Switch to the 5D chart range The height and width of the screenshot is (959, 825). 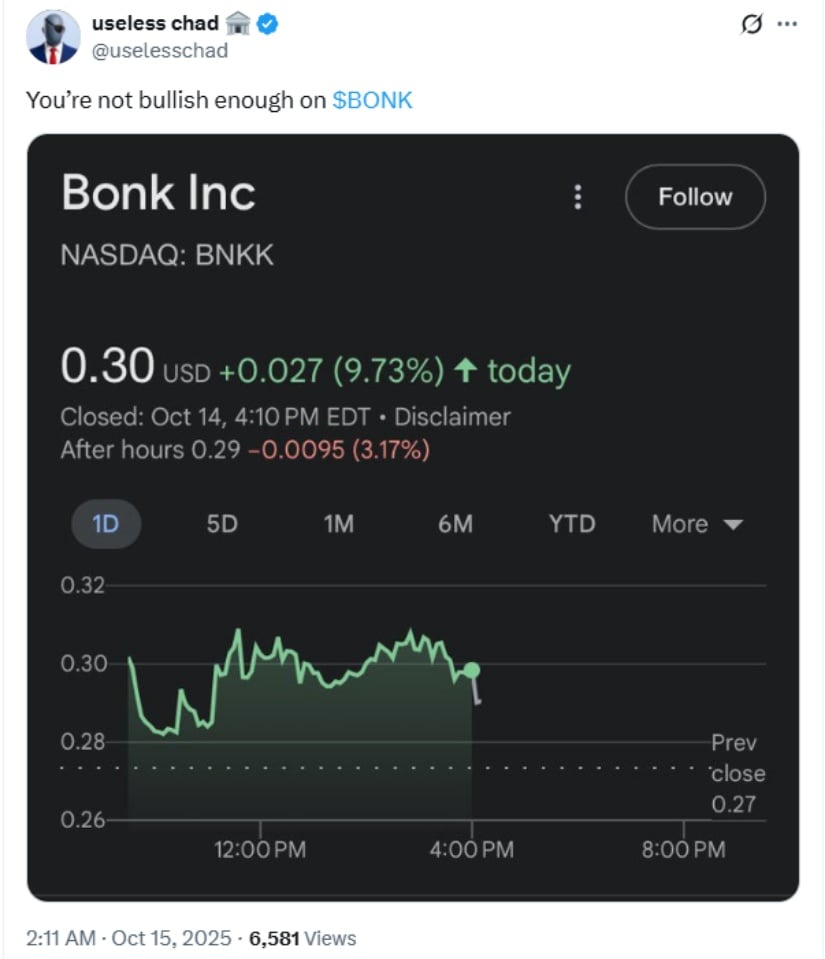(x=222, y=524)
